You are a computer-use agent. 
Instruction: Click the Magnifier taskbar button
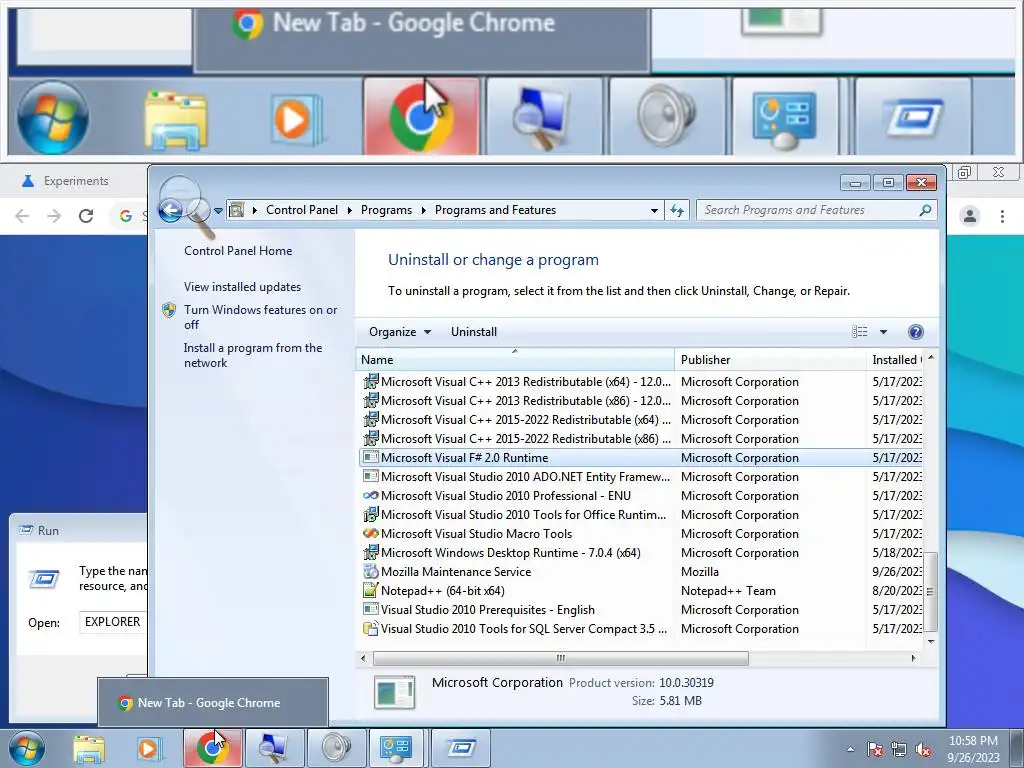[x=274, y=748]
